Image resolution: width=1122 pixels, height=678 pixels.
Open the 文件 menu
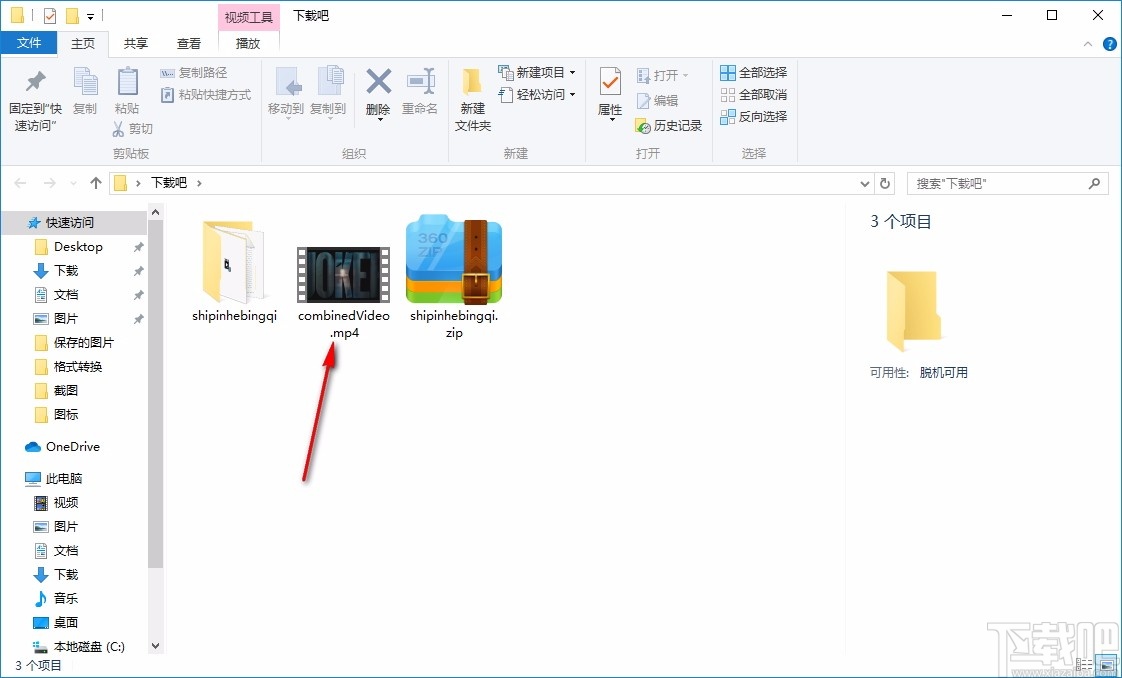point(30,43)
